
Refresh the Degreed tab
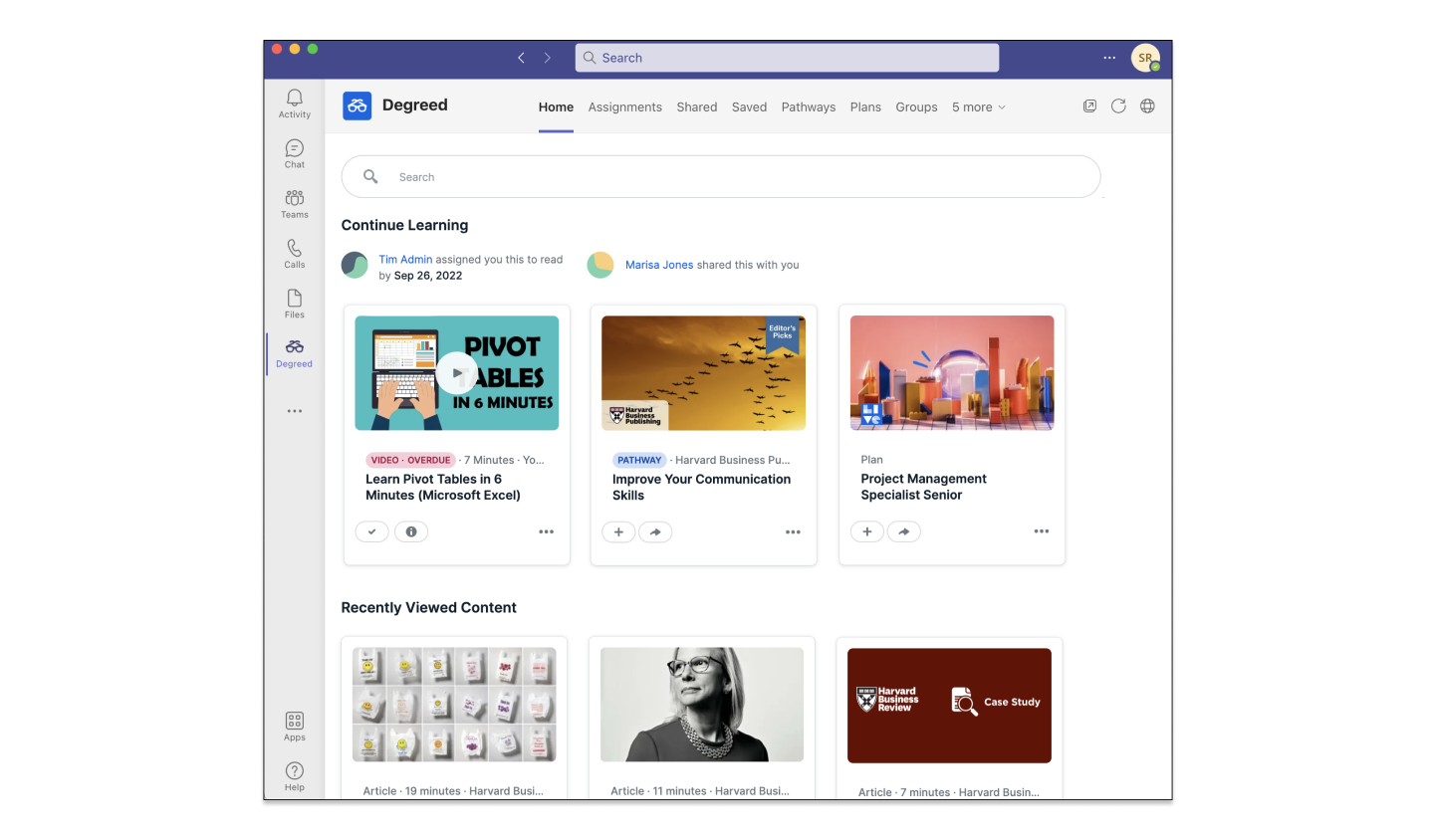pos(1117,105)
